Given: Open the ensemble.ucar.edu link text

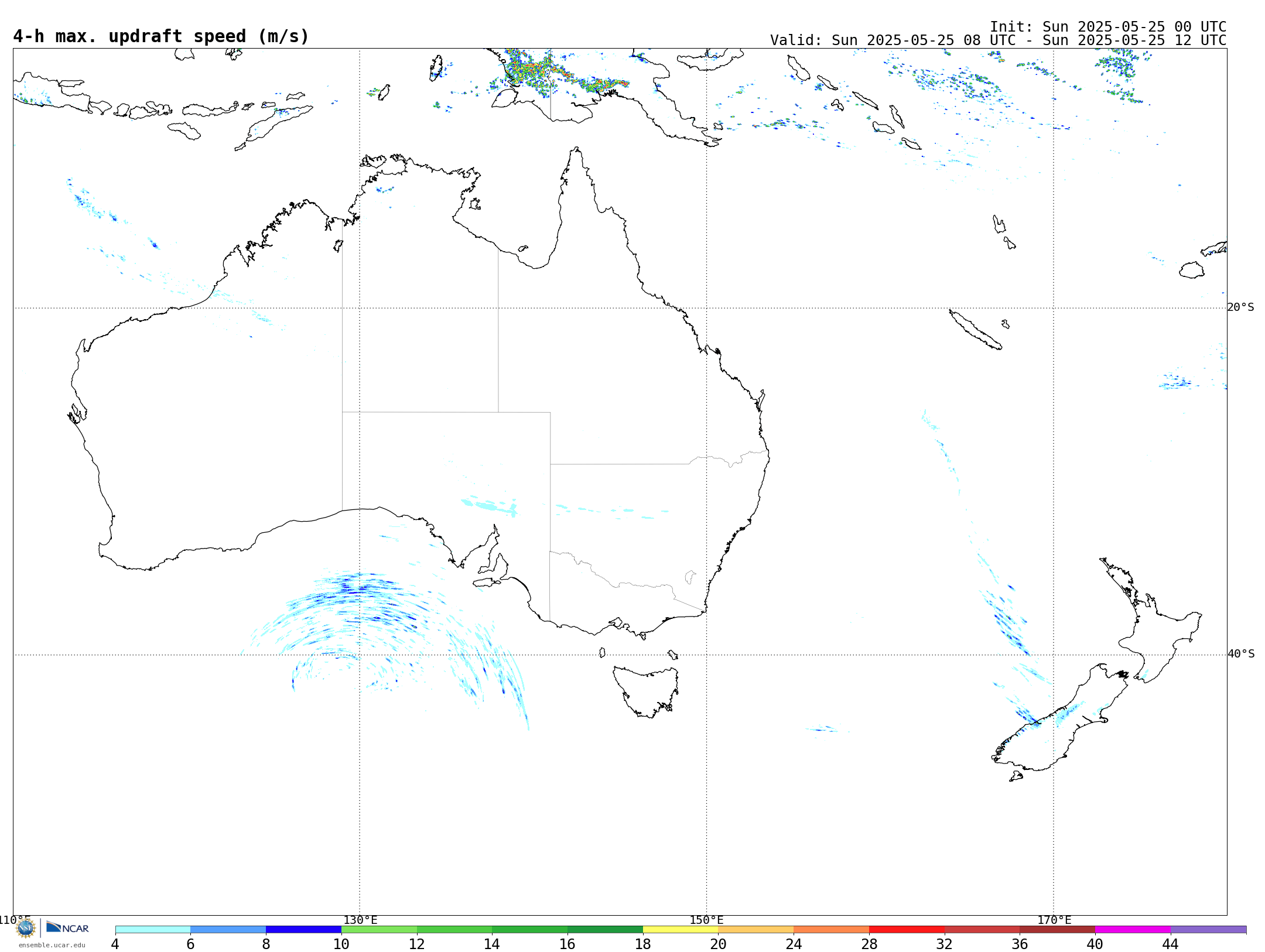Looking at the screenshot, I should coord(52,945).
